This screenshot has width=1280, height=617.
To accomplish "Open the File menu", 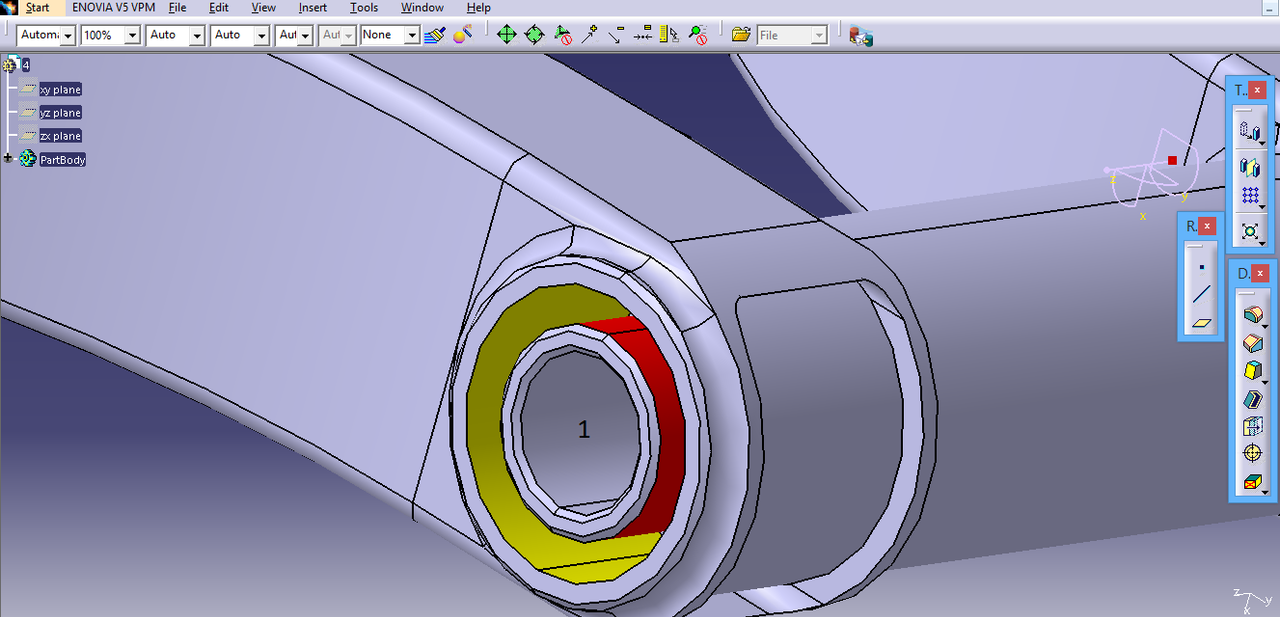I will [177, 7].
